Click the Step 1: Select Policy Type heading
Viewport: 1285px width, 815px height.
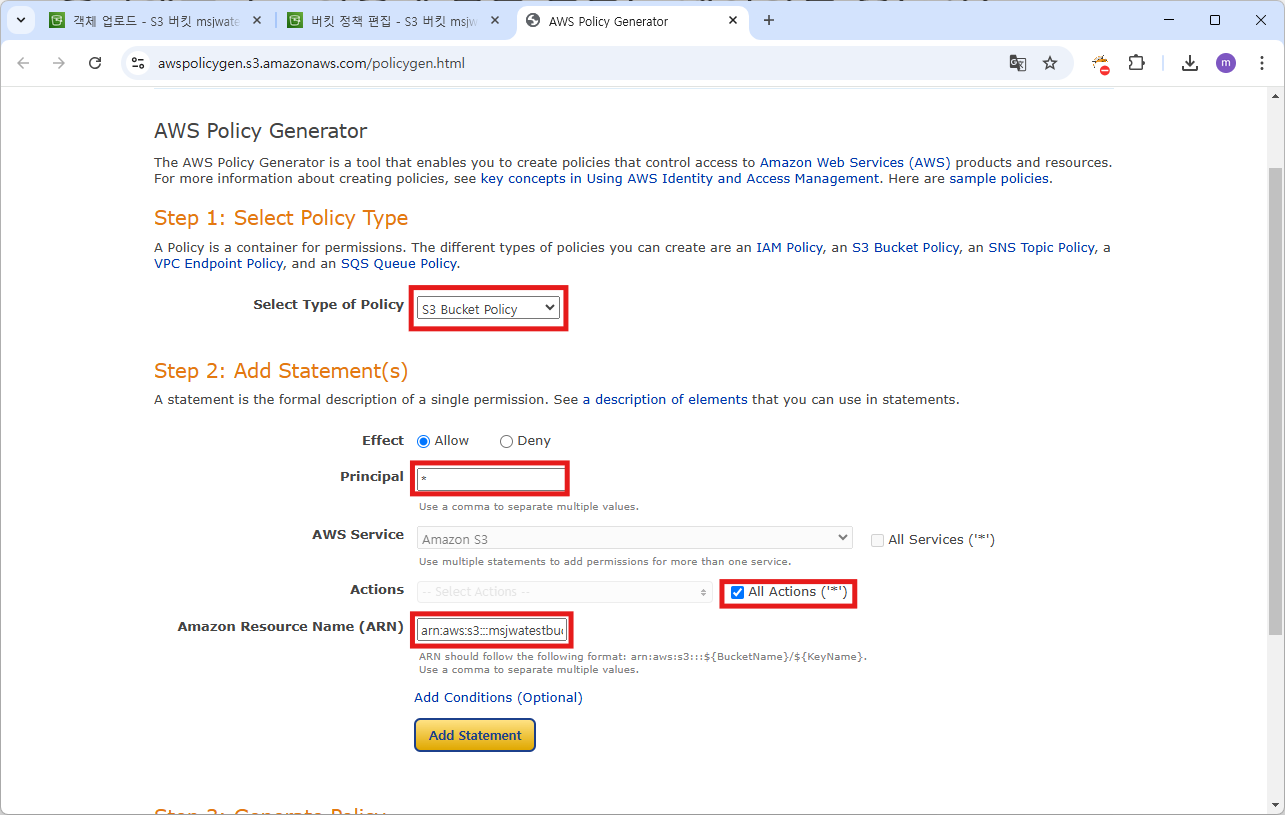click(x=281, y=218)
